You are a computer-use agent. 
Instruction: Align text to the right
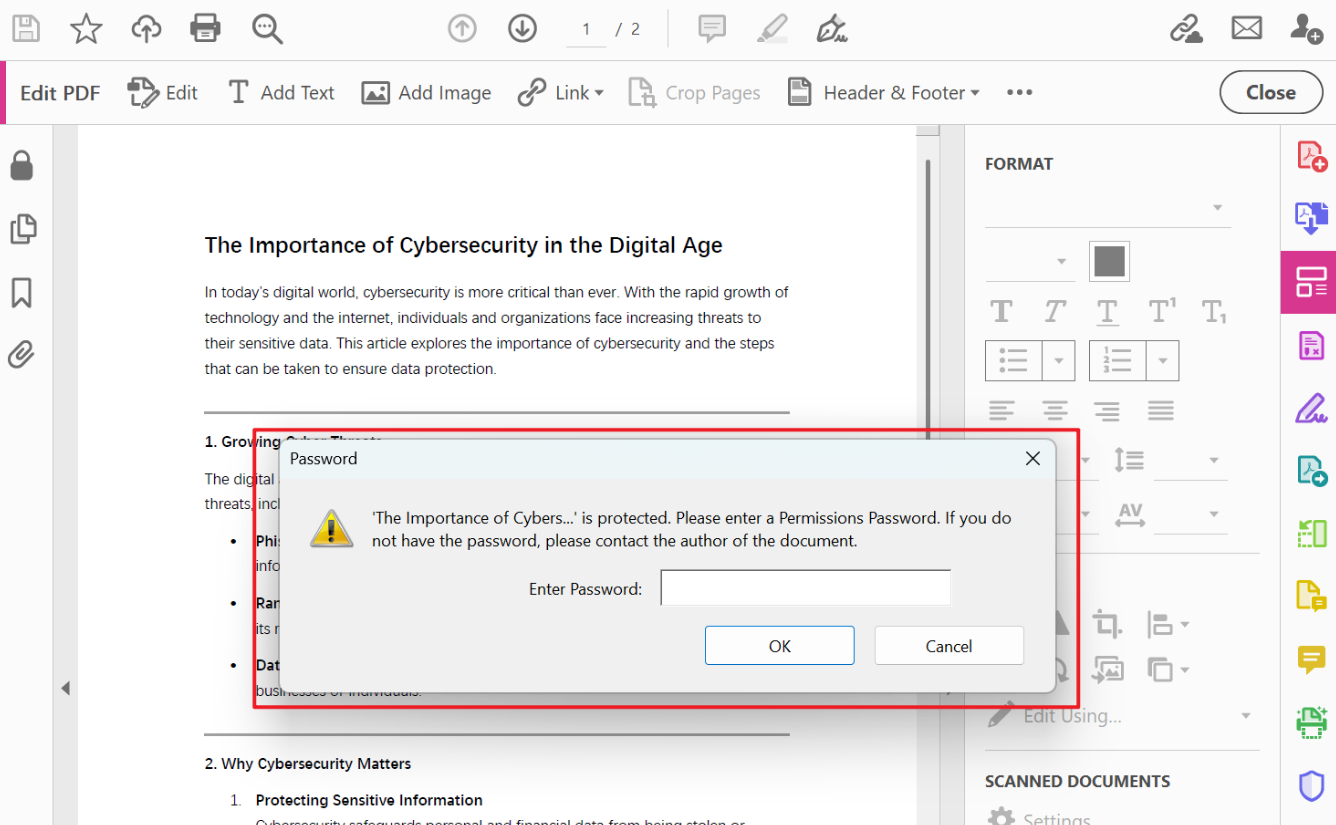coord(1107,410)
